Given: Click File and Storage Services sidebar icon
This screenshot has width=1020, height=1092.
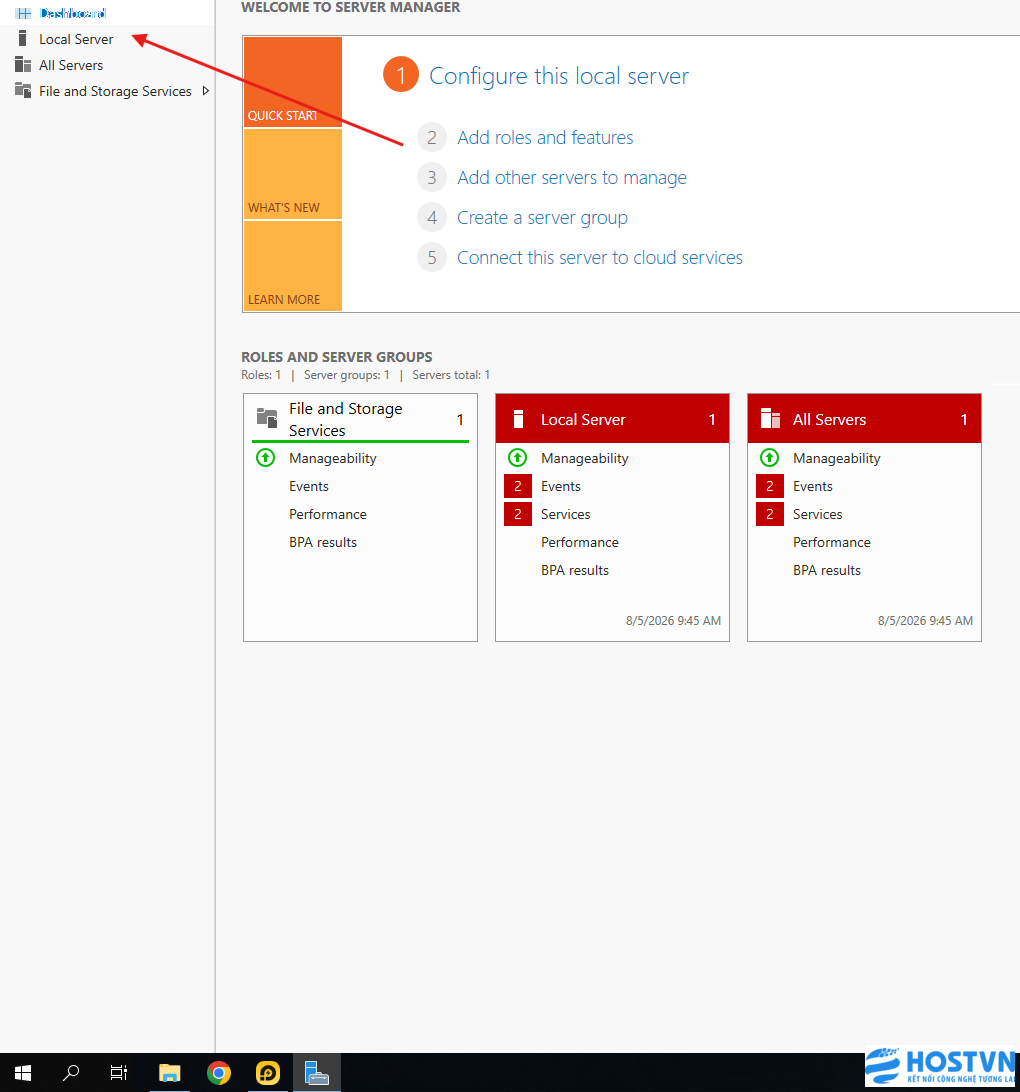Looking at the screenshot, I should point(23,91).
